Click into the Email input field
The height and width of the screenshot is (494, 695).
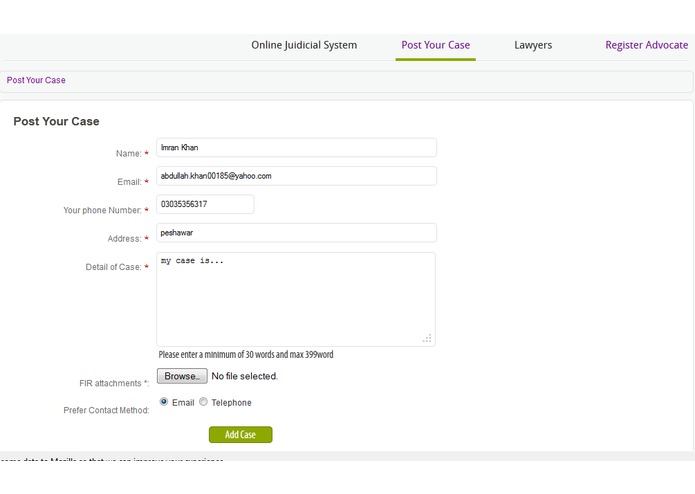297,176
